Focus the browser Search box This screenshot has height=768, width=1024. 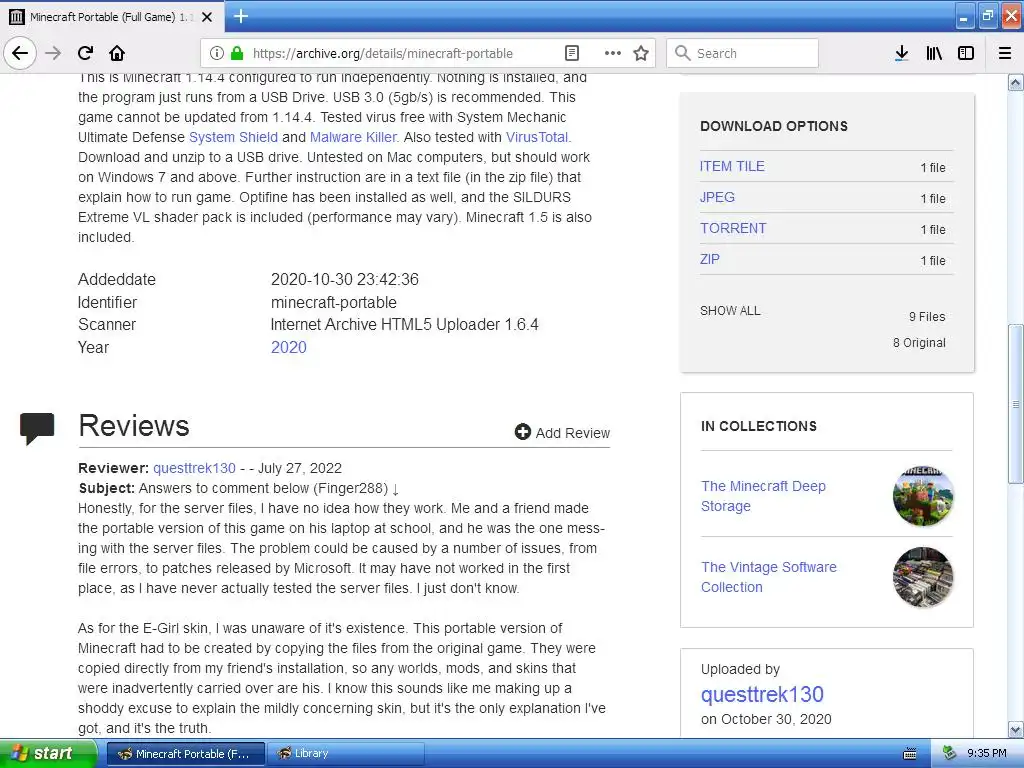click(742, 53)
